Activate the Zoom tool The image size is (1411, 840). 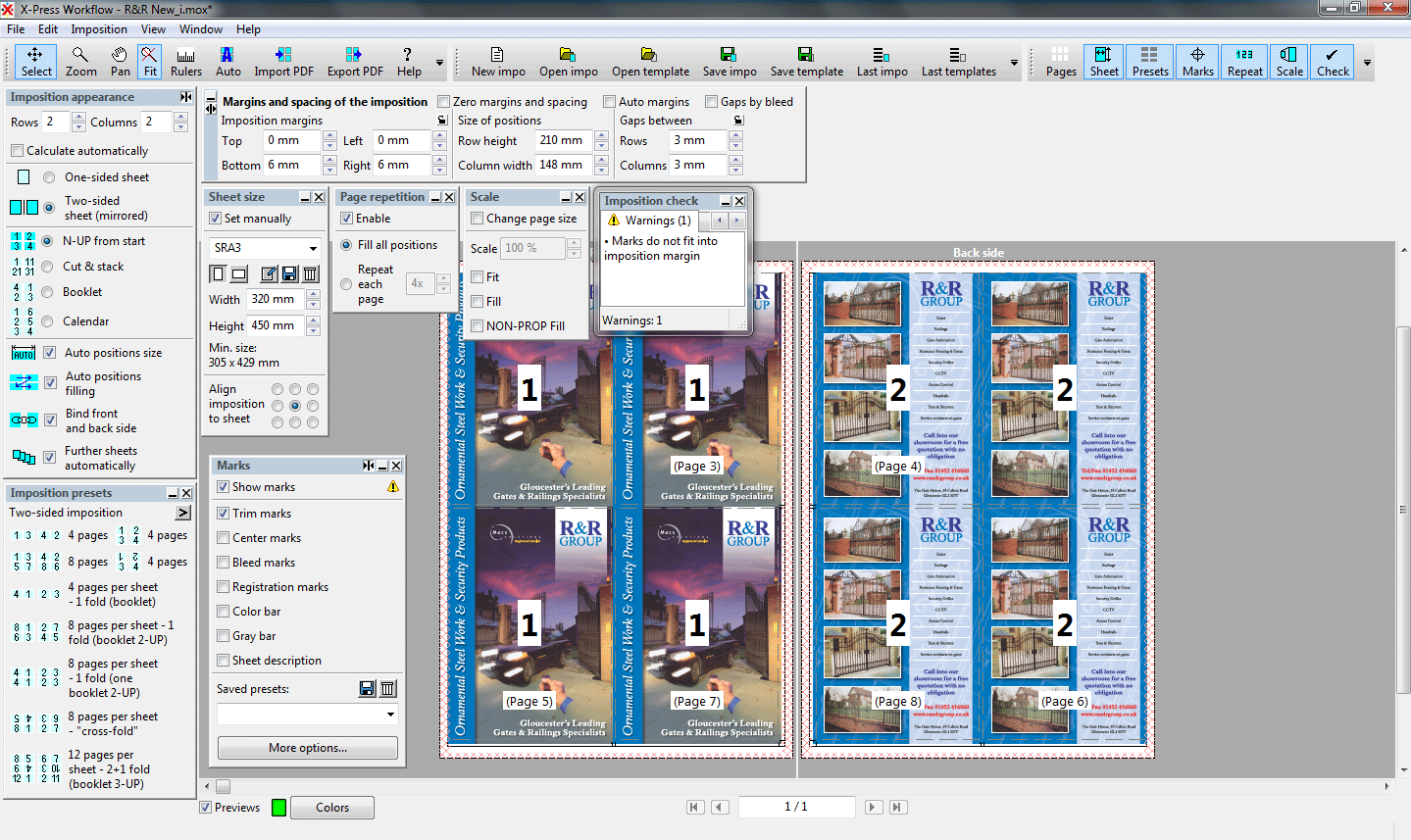click(81, 62)
